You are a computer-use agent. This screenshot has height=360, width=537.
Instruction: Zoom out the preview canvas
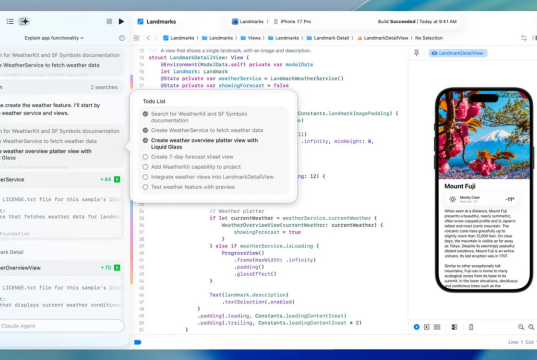point(521,327)
